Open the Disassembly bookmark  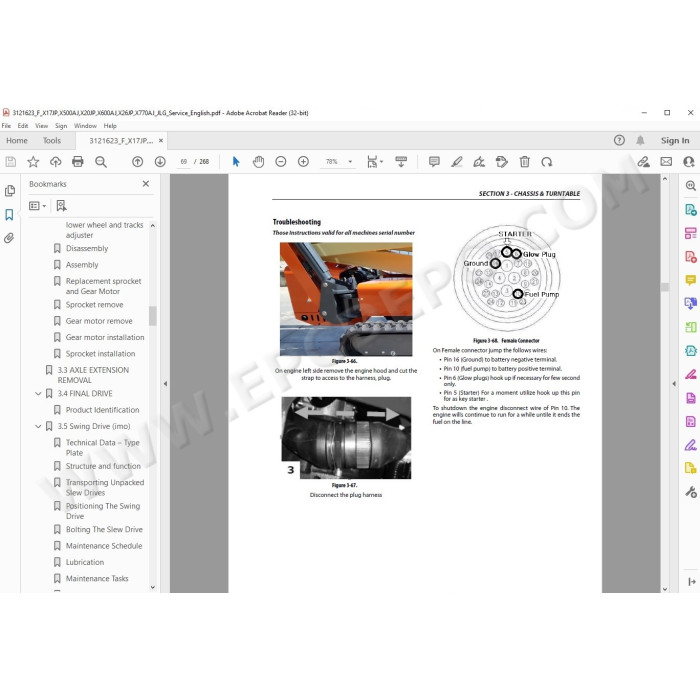point(87,248)
